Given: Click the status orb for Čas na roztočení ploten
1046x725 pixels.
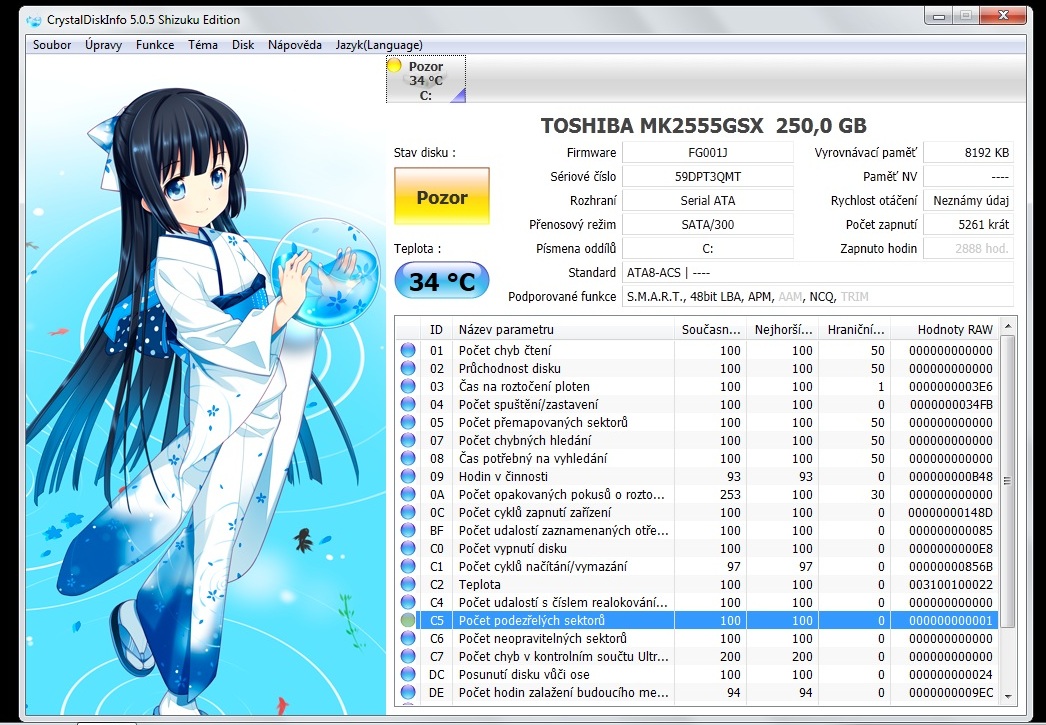Looking at the screenshot, I should pyautogui.click(x=408, y=386).
